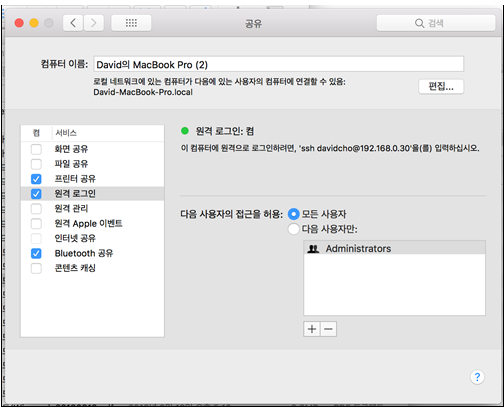The width and height of the screenshot is (504, 409).
Task: Select 다음 사용자만 radio button
Action: coord(293,229)
